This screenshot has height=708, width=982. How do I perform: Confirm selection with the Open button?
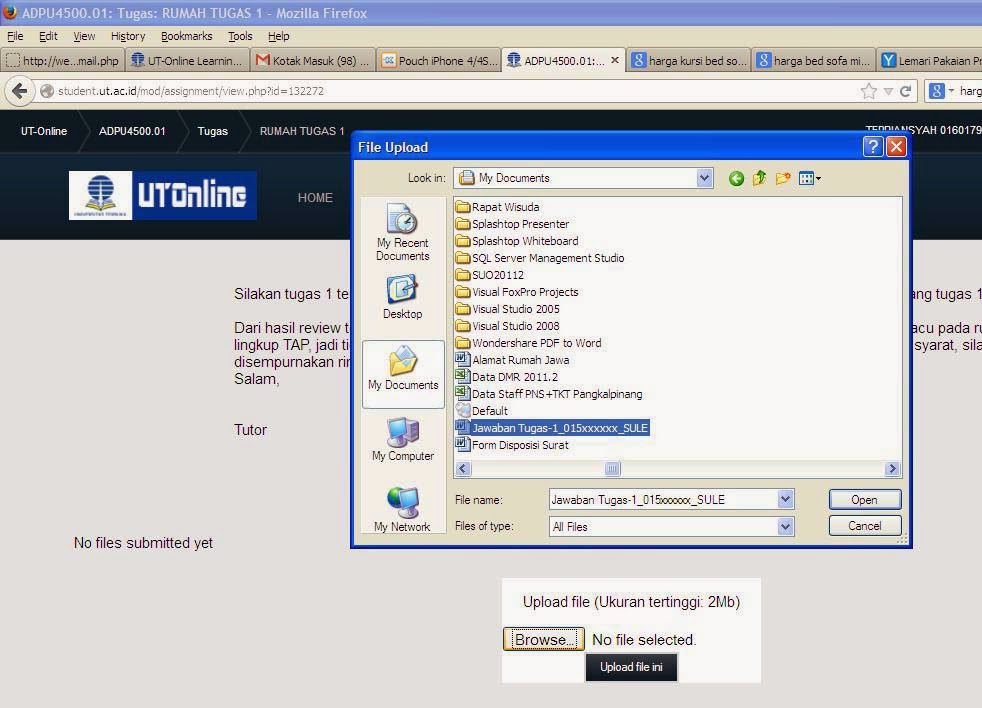coord(863,499)
